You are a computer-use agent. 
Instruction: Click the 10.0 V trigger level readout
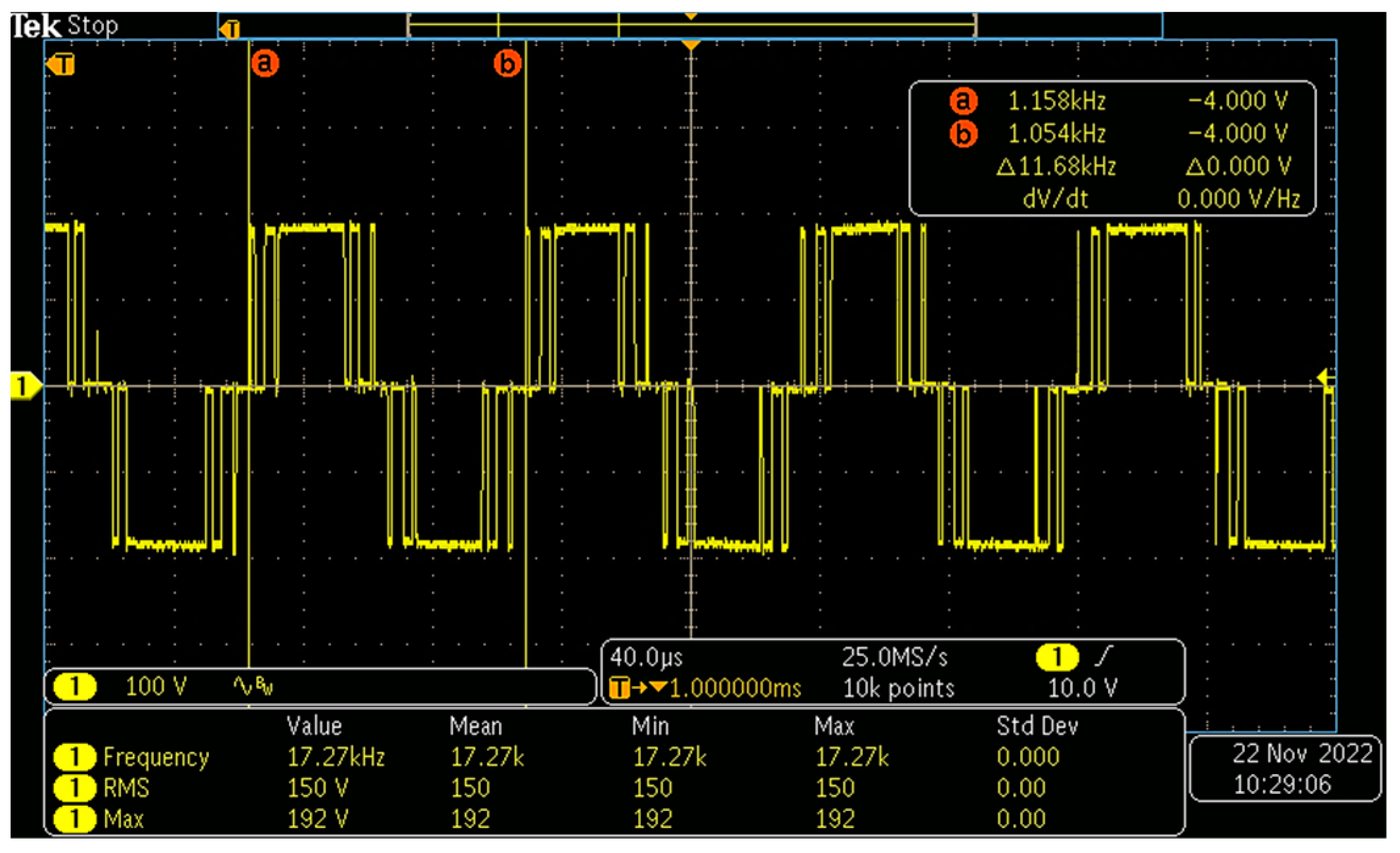[1082, 688]
